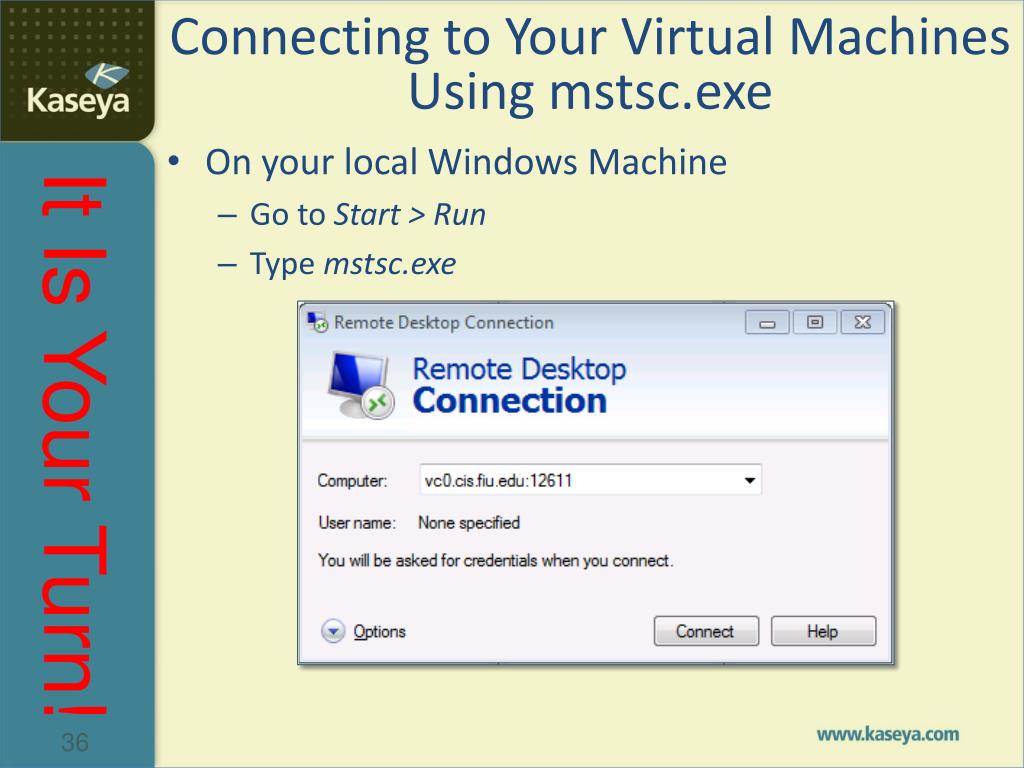Open Help in Remote Desktop Connection
Viewport: 1024px width, 768px height.
(x=823, y=631)
